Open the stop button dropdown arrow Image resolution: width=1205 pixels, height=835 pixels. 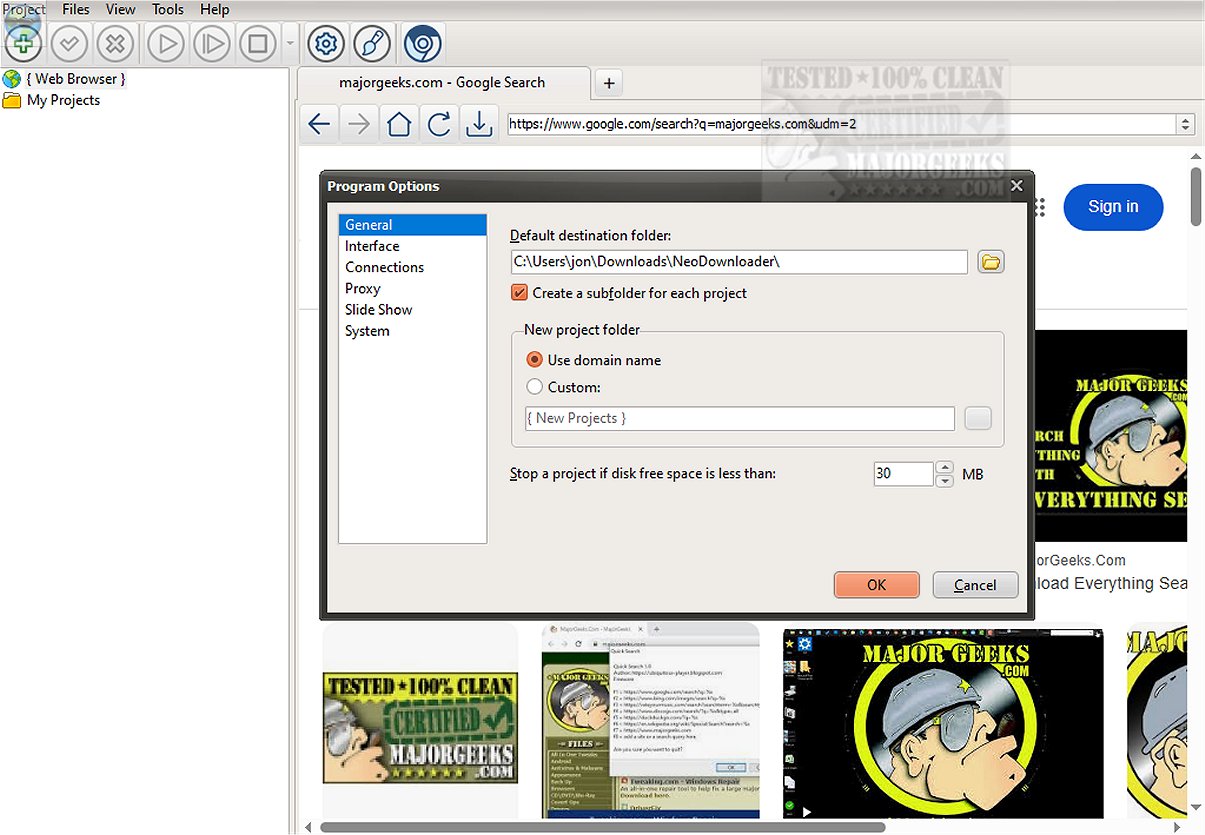[x=290, y=43]
